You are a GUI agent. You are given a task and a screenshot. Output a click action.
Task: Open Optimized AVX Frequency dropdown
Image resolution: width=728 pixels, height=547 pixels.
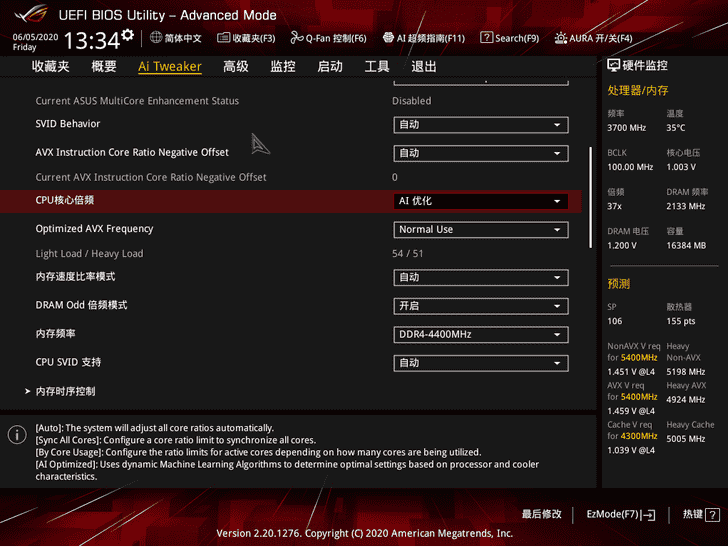click(481, 229)
